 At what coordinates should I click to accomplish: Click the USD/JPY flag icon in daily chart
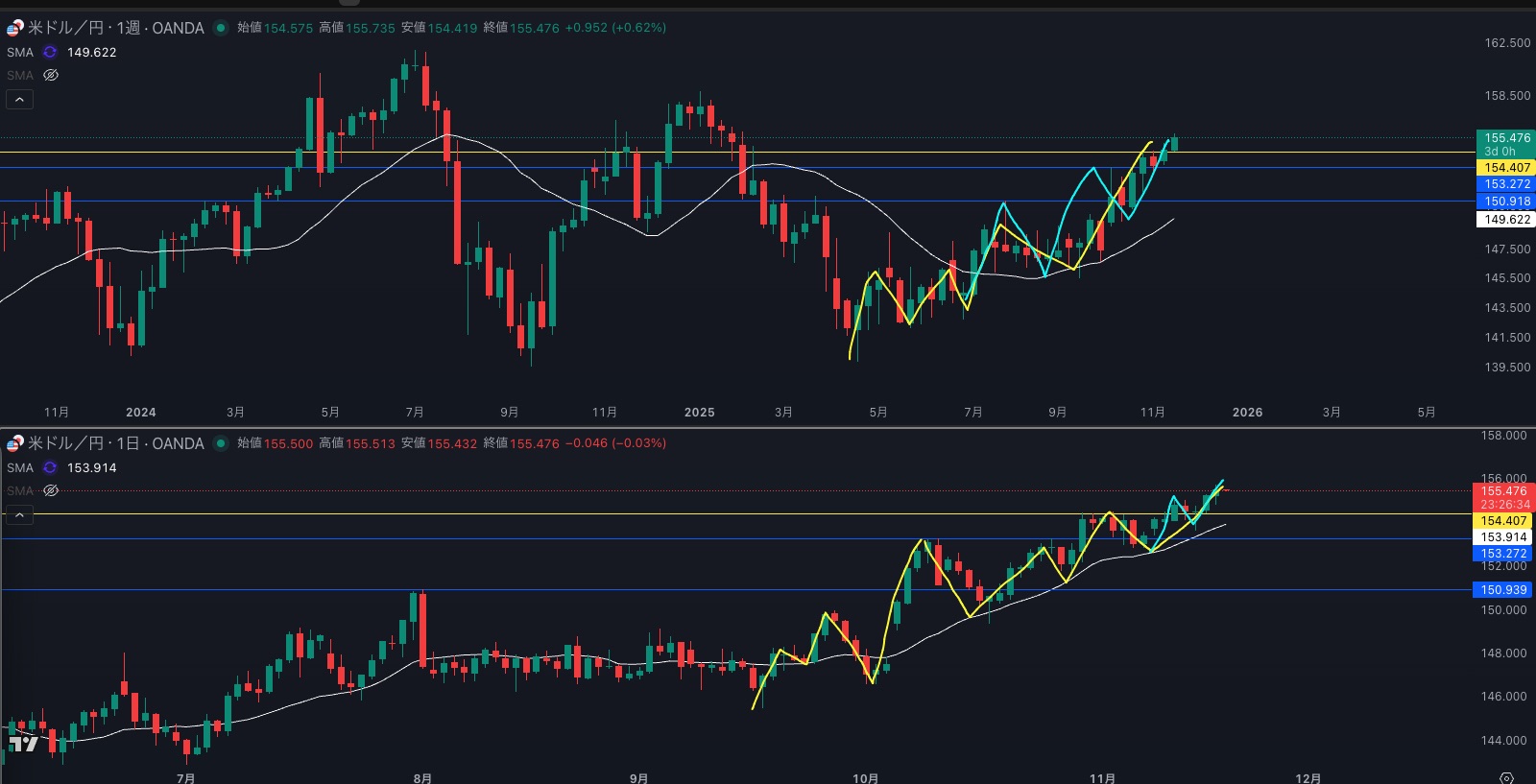14,443
